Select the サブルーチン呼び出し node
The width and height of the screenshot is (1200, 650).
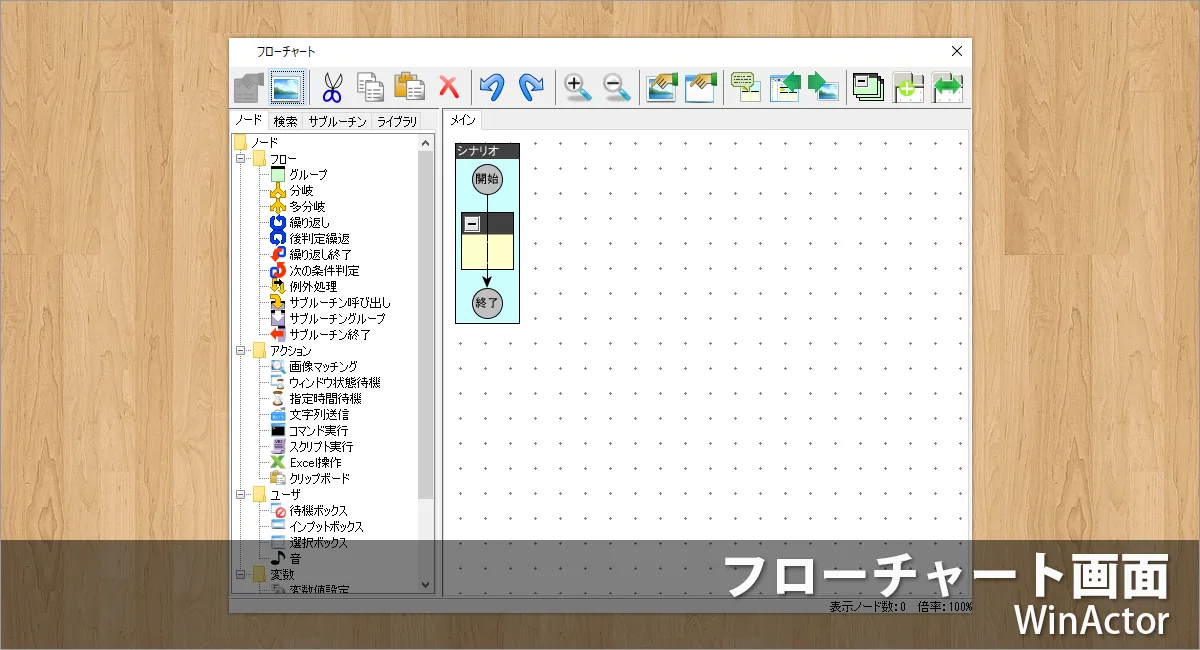click(x=340, y=302)
